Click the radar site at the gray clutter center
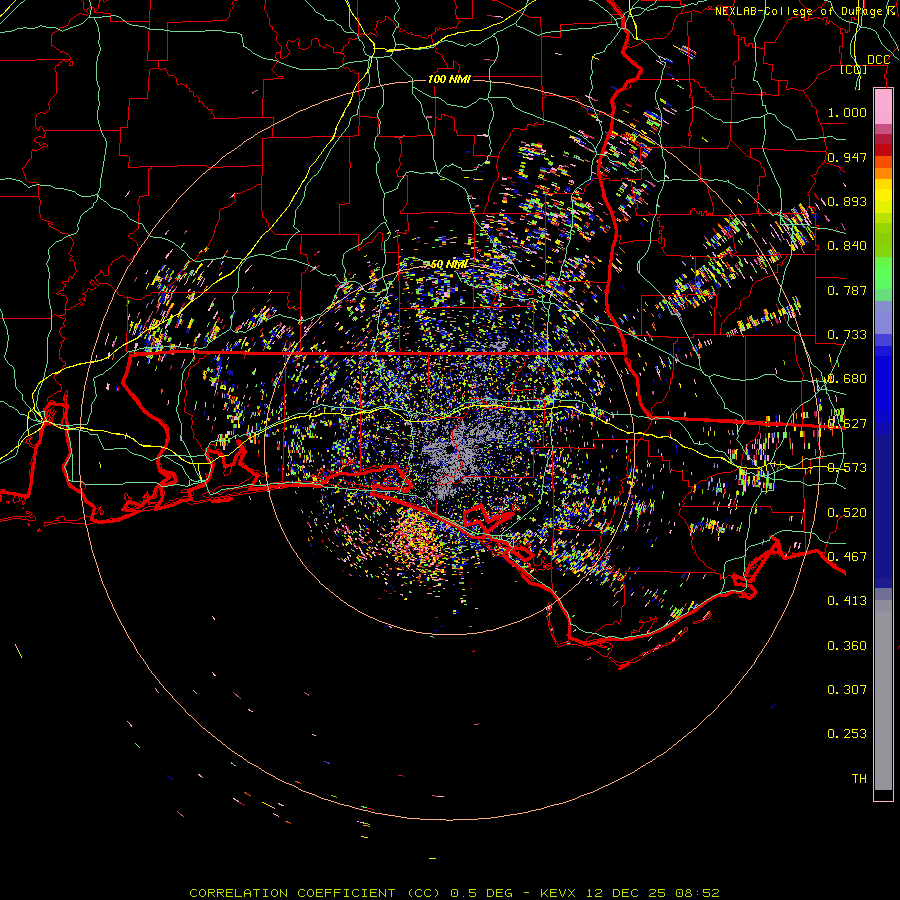 [449, 450]
